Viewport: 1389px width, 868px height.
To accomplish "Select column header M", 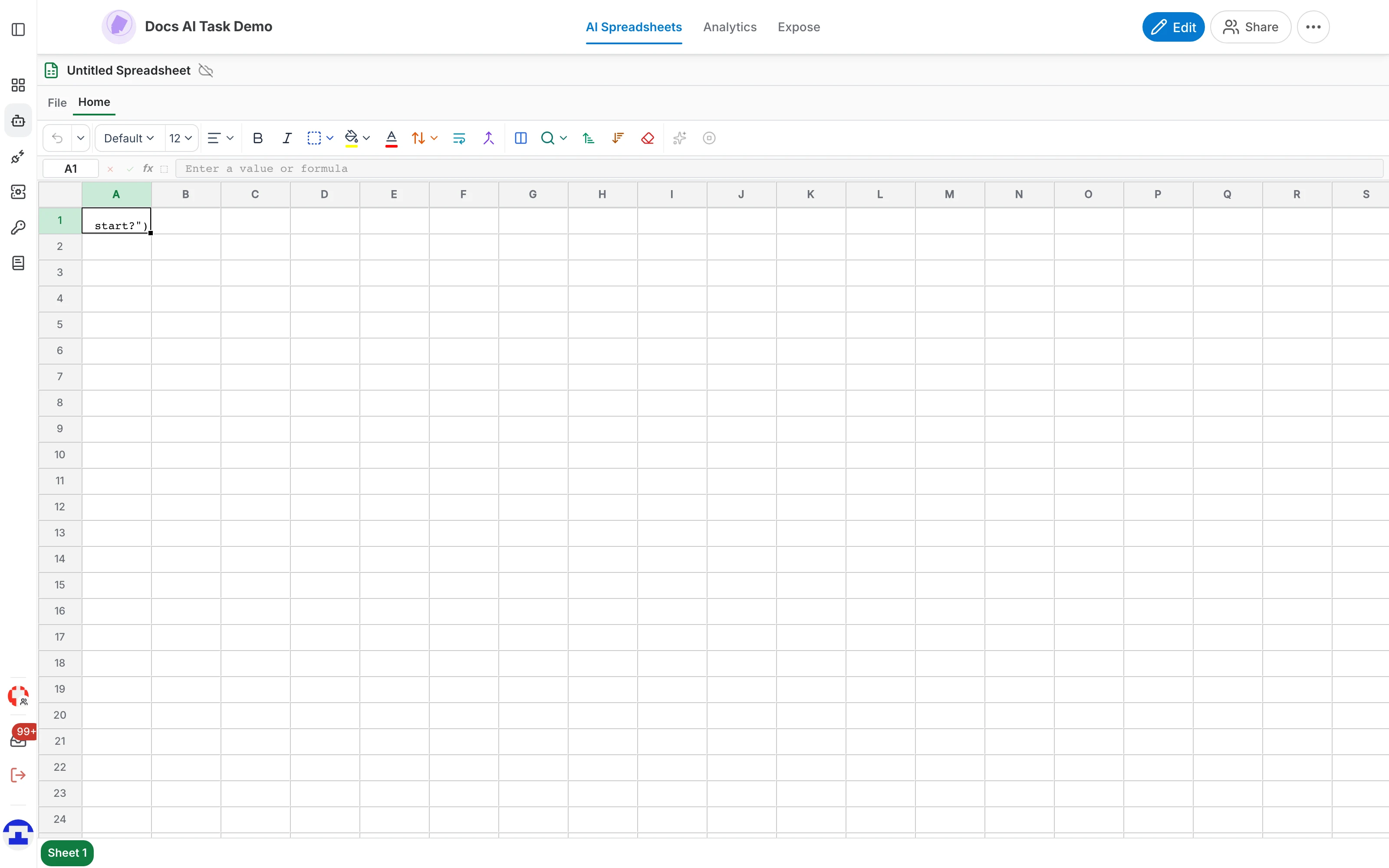I will (950, 194).
